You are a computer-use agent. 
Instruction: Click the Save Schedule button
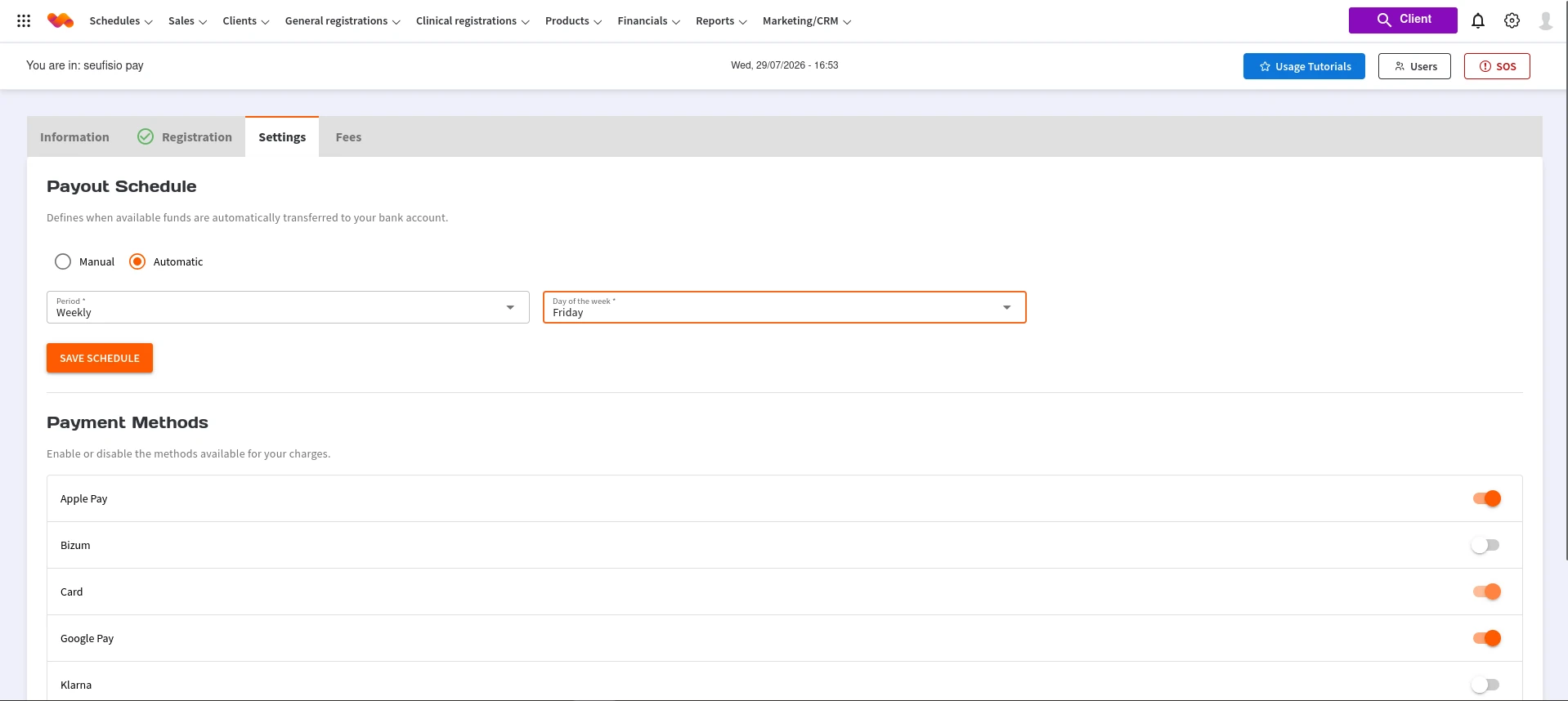coord(100,358)
